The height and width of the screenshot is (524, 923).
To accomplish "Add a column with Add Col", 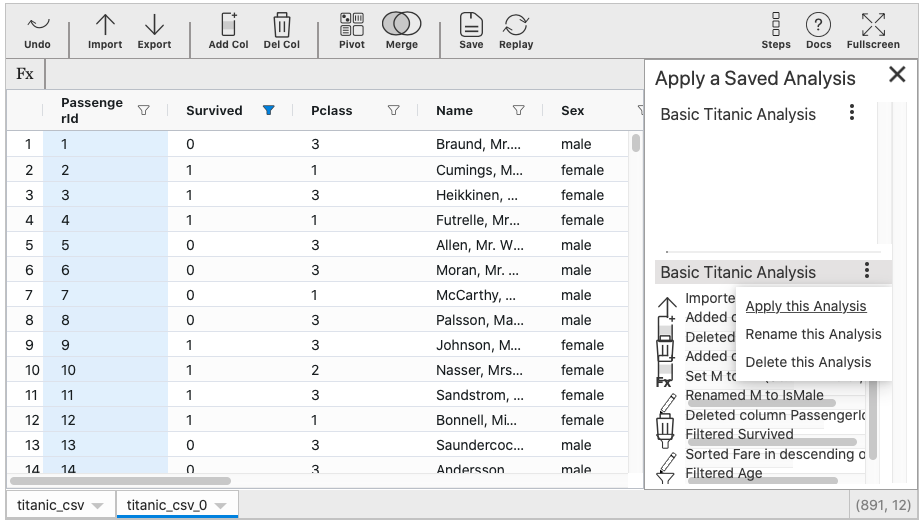I will click(x=228, y=30).
